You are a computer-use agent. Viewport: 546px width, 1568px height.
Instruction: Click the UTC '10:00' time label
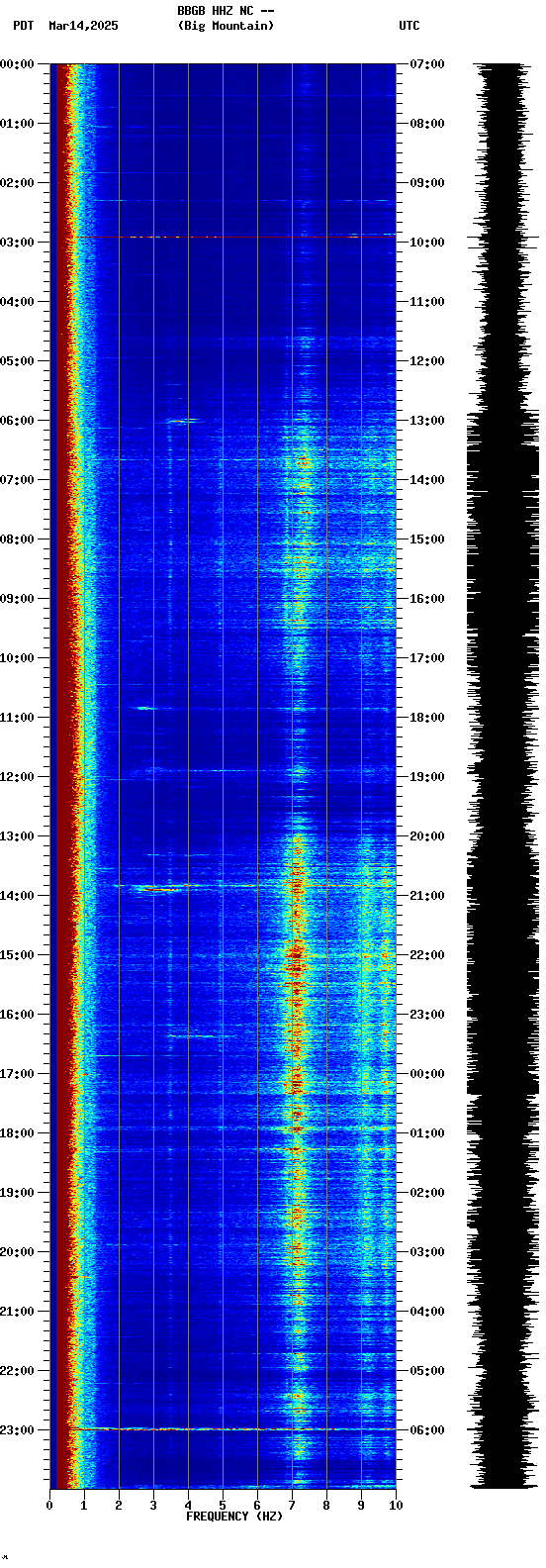click(x=427, y=243)
